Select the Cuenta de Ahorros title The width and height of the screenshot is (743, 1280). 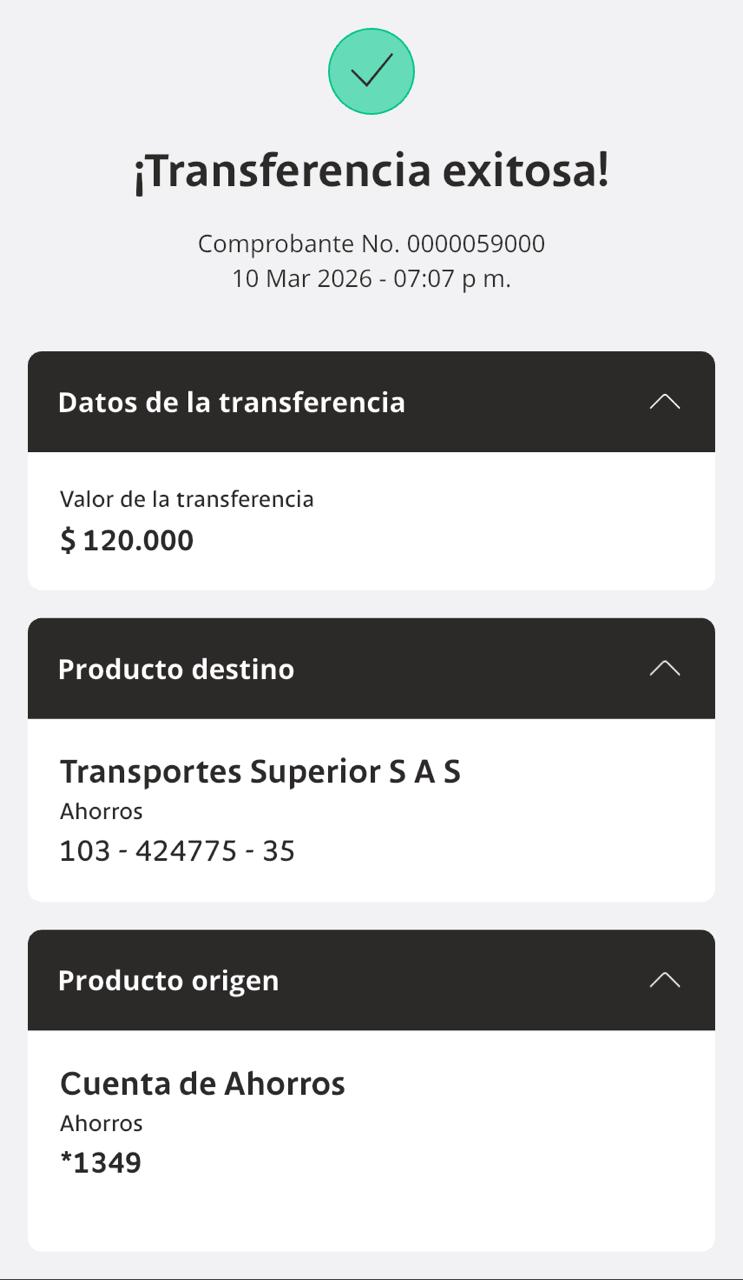(x=202, y=1084)
